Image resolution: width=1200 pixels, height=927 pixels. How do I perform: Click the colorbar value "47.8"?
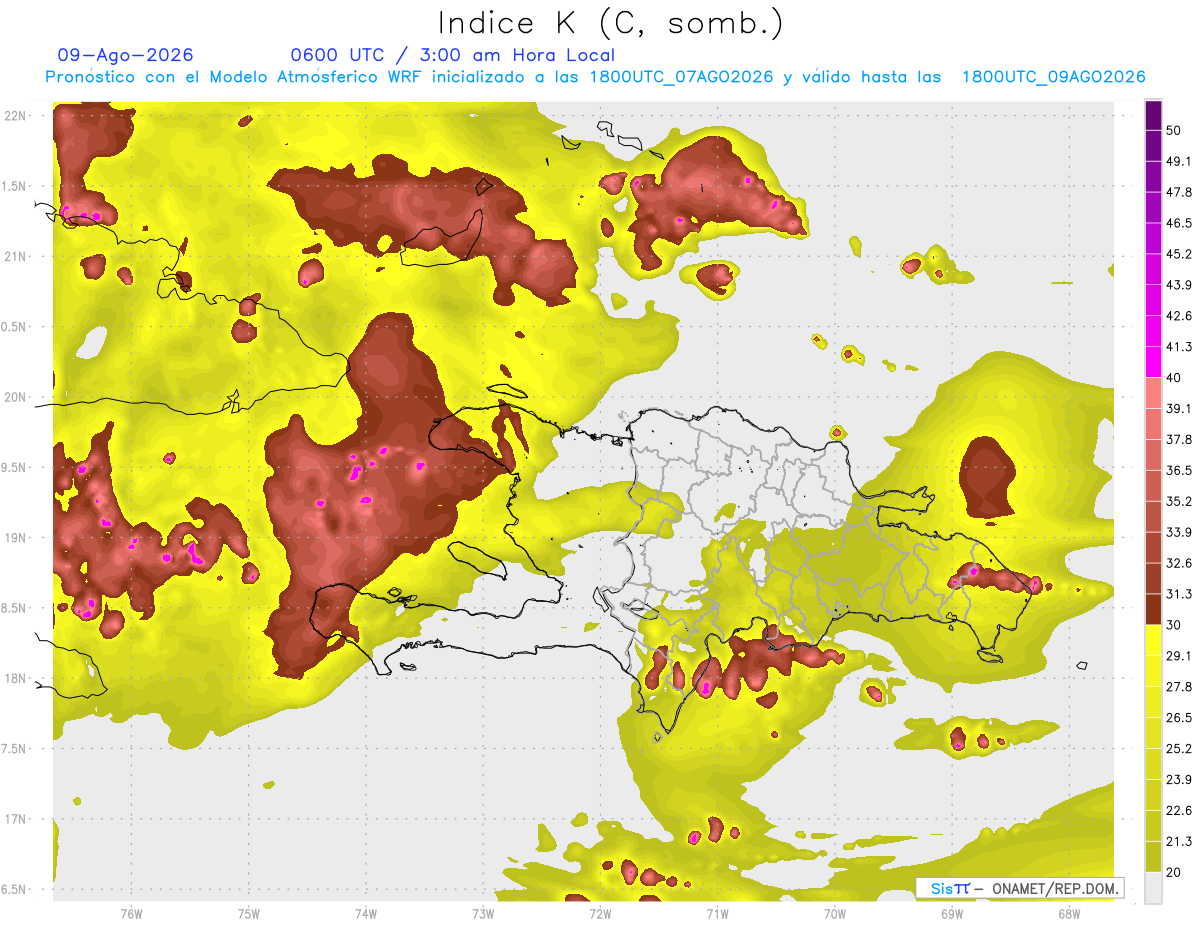[1179, 193]
